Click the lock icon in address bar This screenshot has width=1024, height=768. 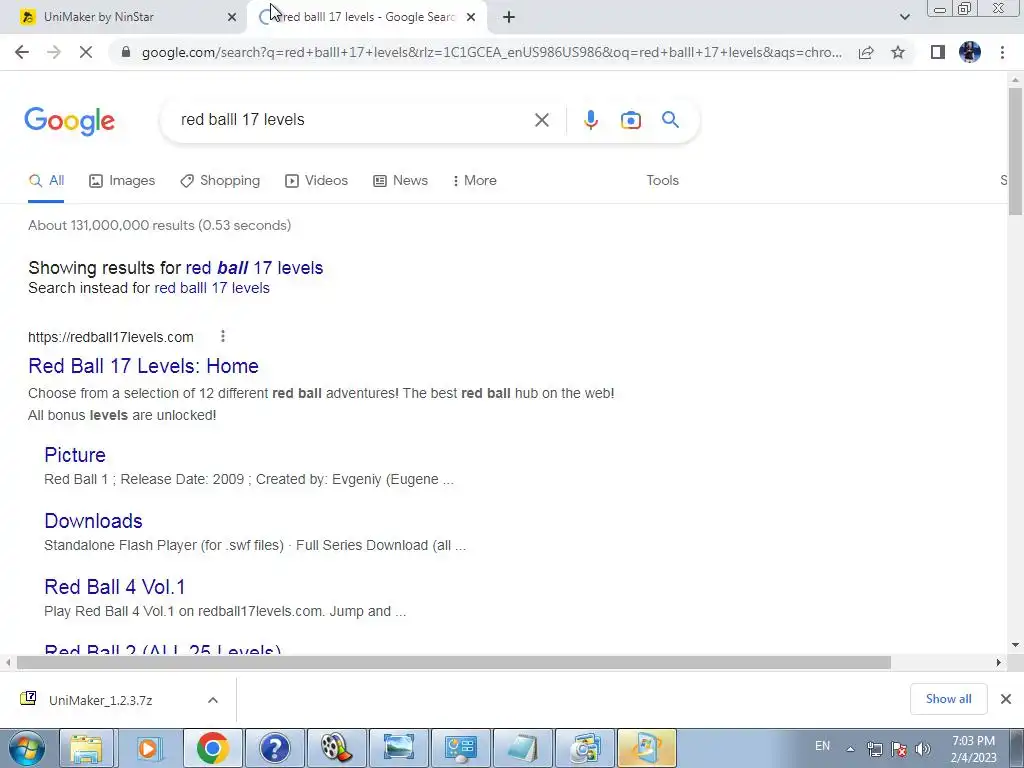tap(126, 52)
